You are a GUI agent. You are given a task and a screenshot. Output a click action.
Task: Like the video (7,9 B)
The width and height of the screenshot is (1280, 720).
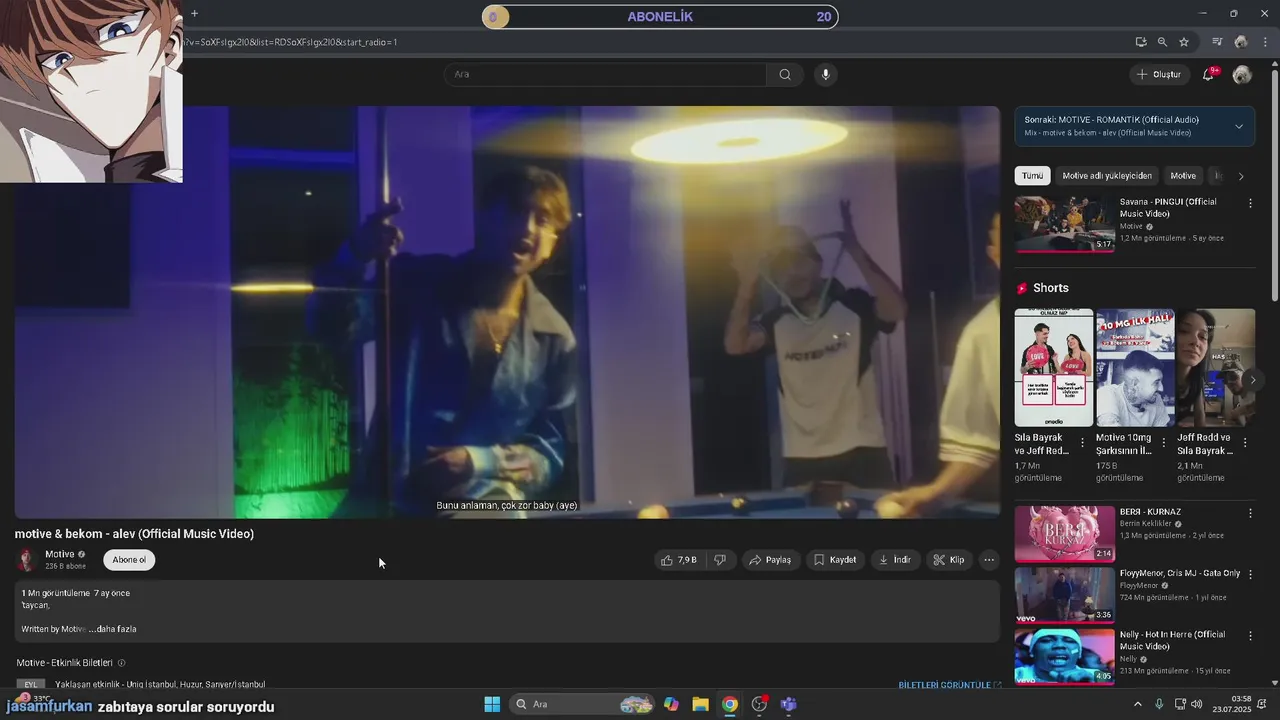click(678, 560)
